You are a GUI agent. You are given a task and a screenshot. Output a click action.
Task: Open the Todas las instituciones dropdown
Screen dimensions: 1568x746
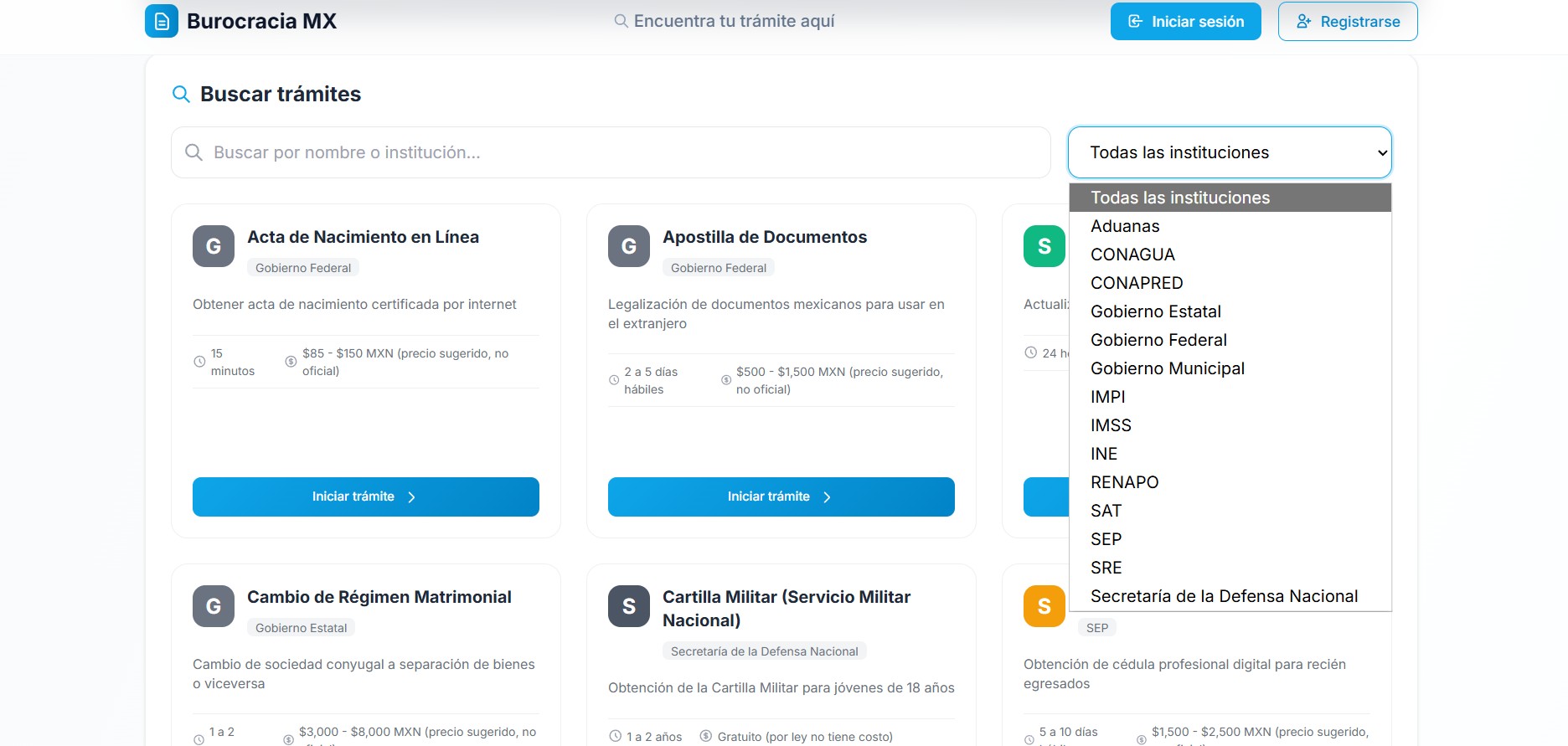tap(1230, 152)
